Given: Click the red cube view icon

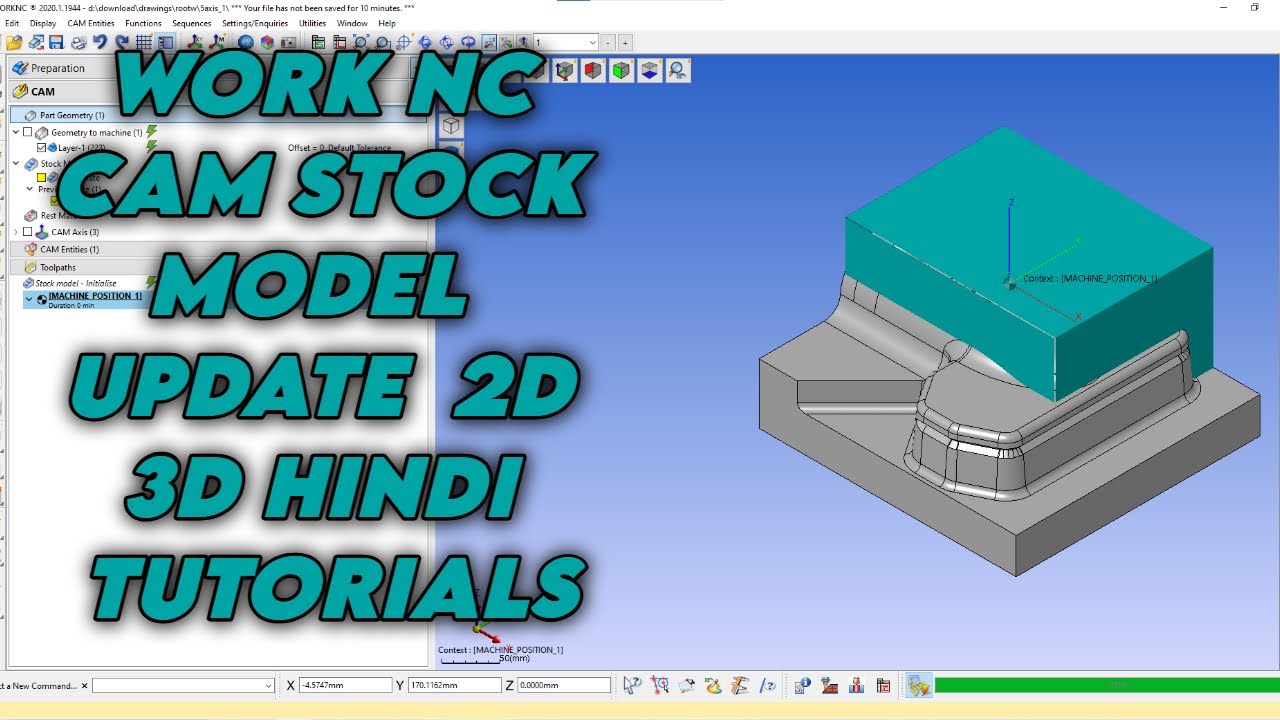Looking at the screenshot, I should coord(594,70).
